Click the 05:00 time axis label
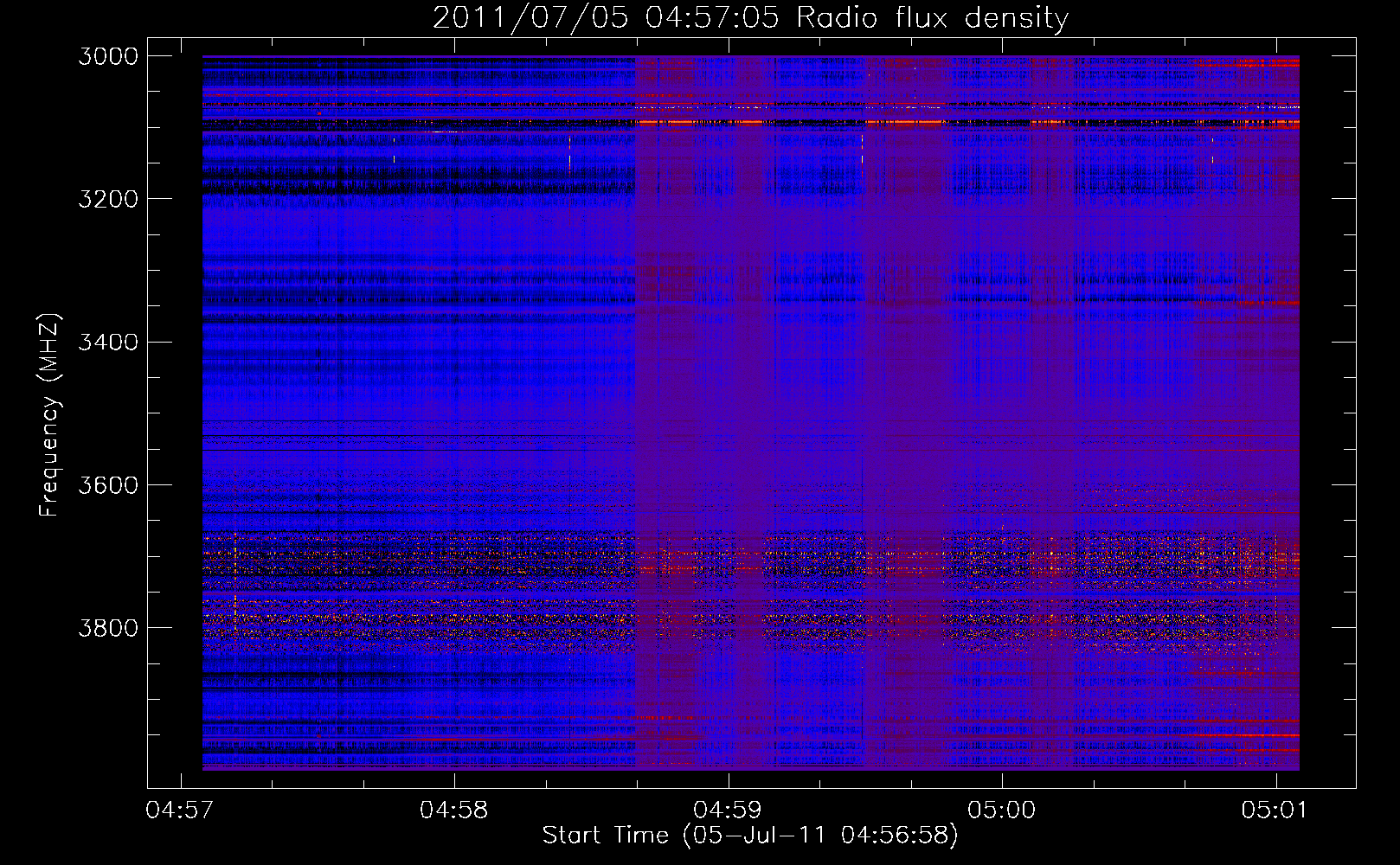Screen dimensions: 1400x865 pos(1001,811)
